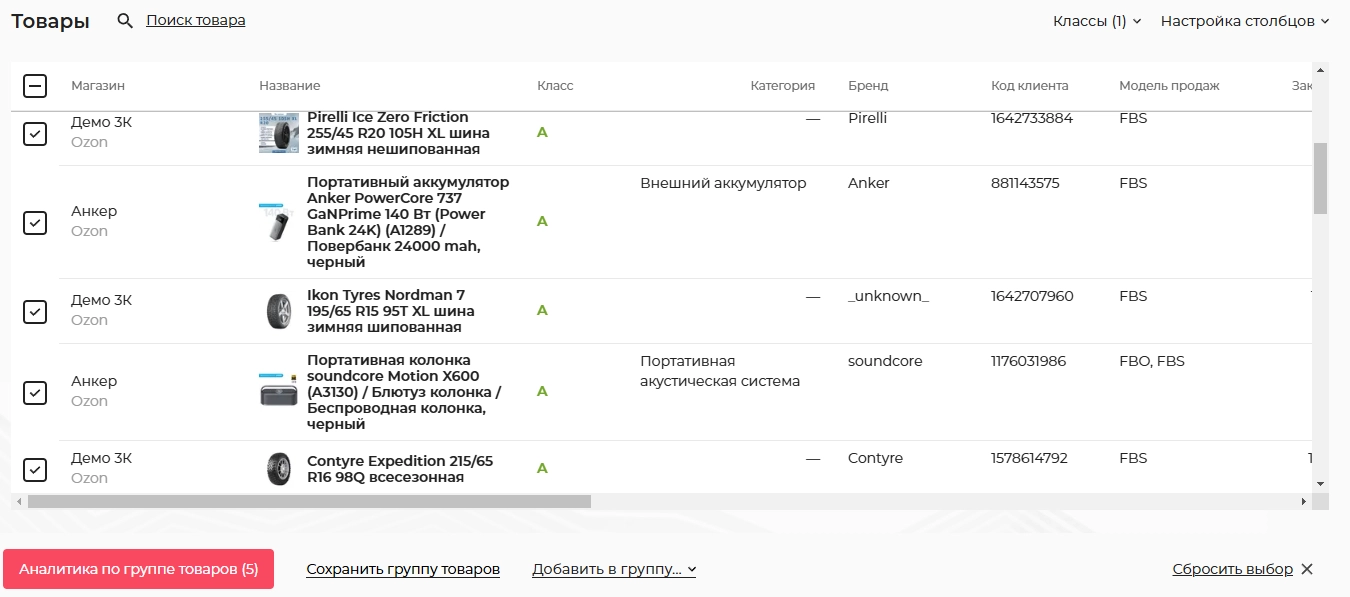Open the Ikon Tyres Nordman 7 image
The image size is (1350, 597).
tap(279, 311)
